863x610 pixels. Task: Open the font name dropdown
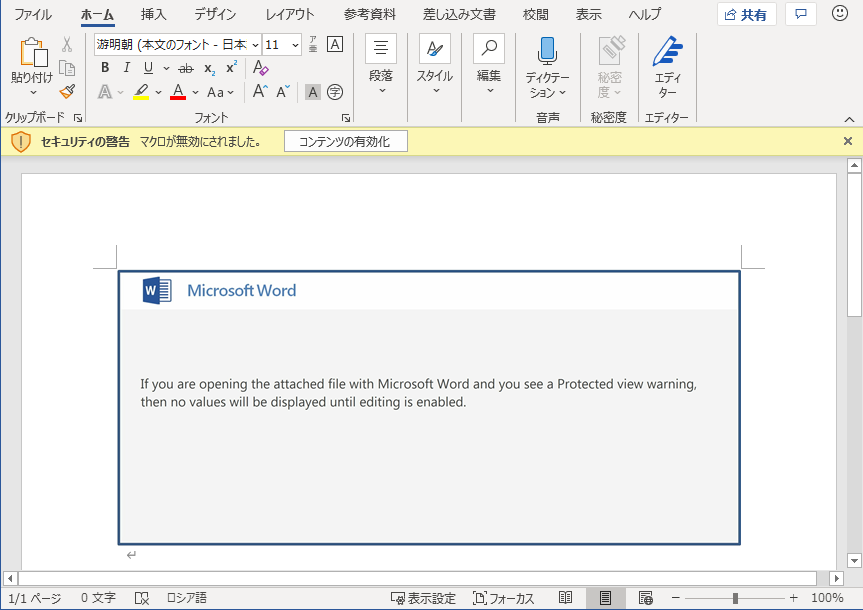pos(255,45)
